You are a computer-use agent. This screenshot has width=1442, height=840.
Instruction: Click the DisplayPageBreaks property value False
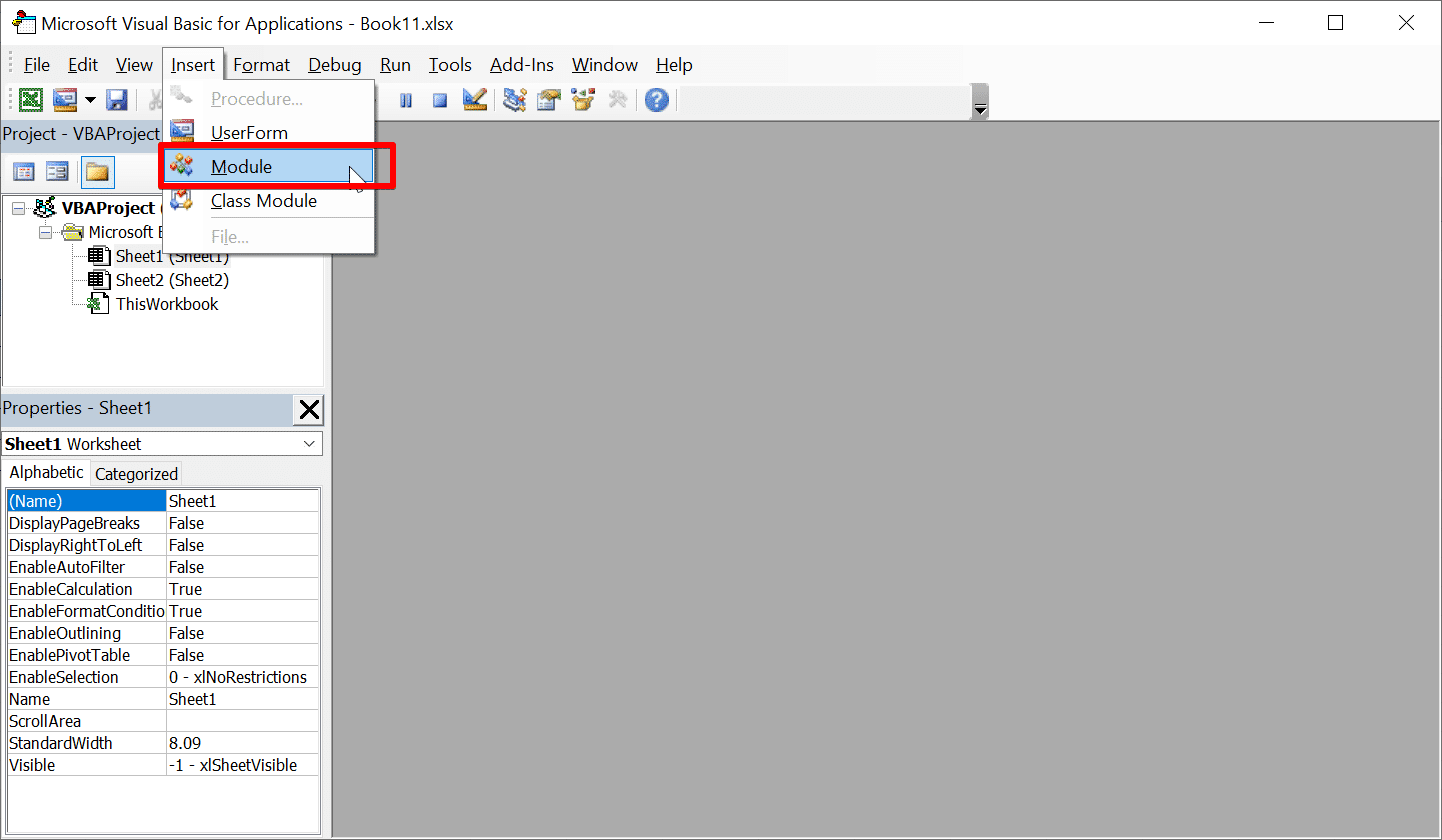pyautogui.click(x=243, y=523)
